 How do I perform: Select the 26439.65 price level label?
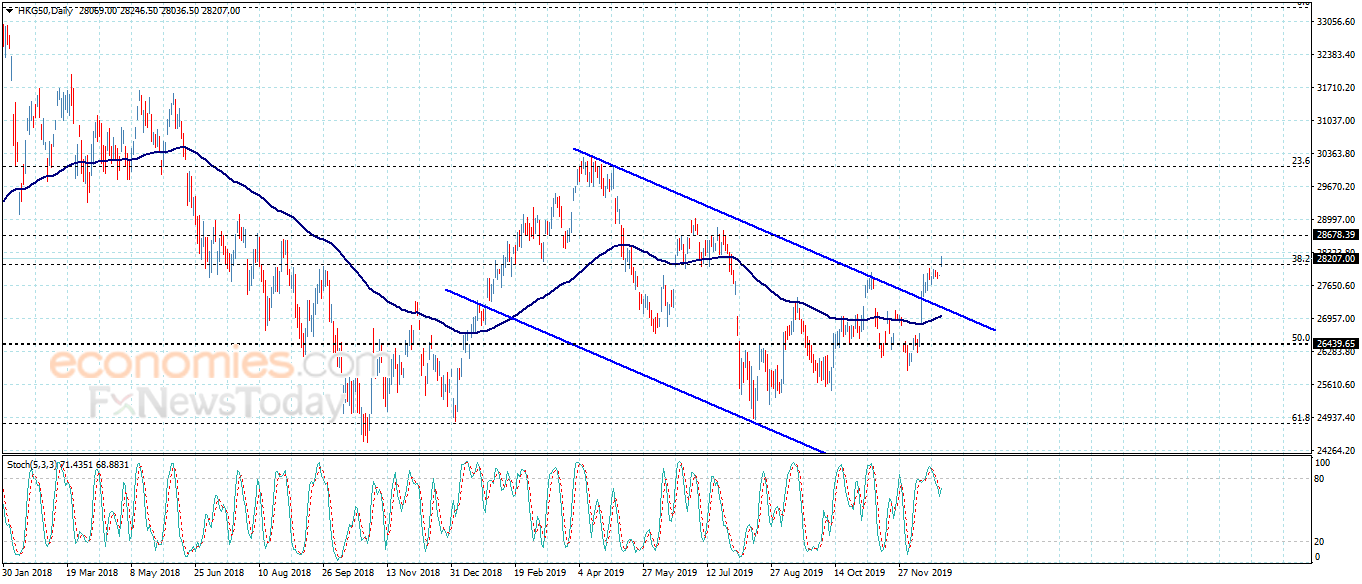pyautogui.click(x=1336, y=343)
